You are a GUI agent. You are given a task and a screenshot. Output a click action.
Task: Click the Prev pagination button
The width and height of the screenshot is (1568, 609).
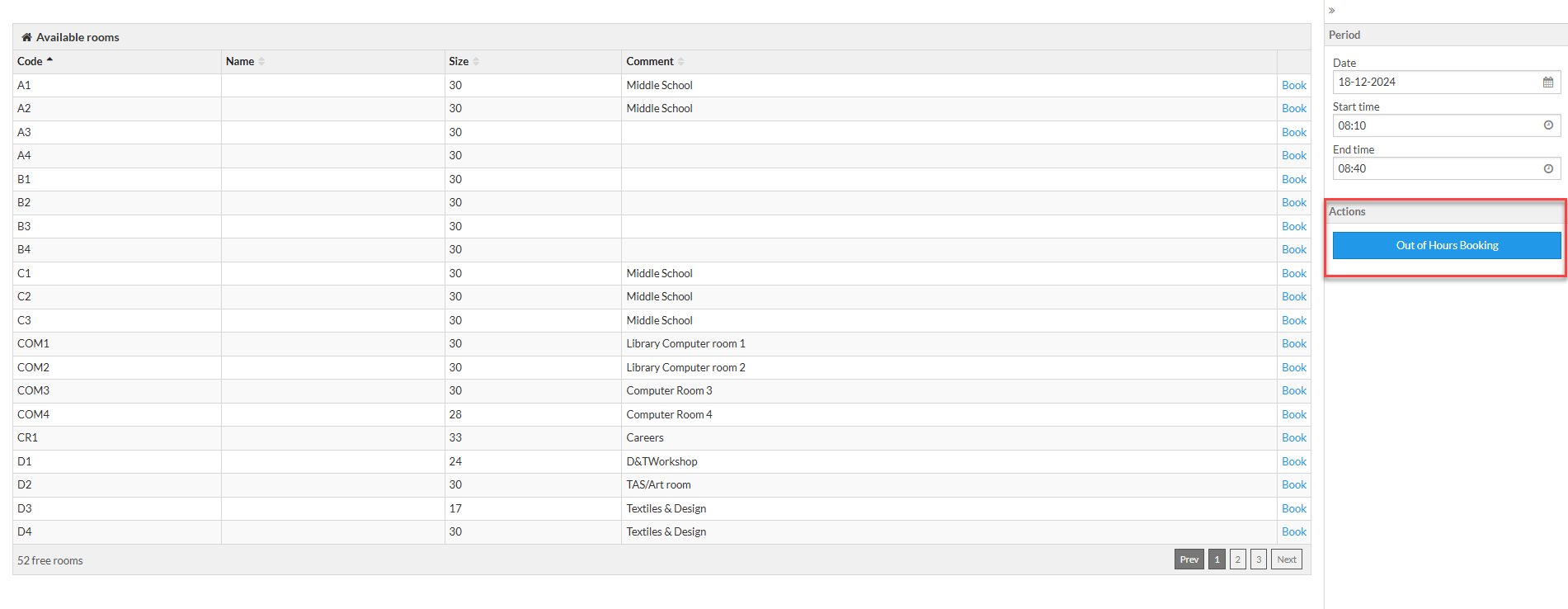pyautogui.click(x=1189, y=559)
